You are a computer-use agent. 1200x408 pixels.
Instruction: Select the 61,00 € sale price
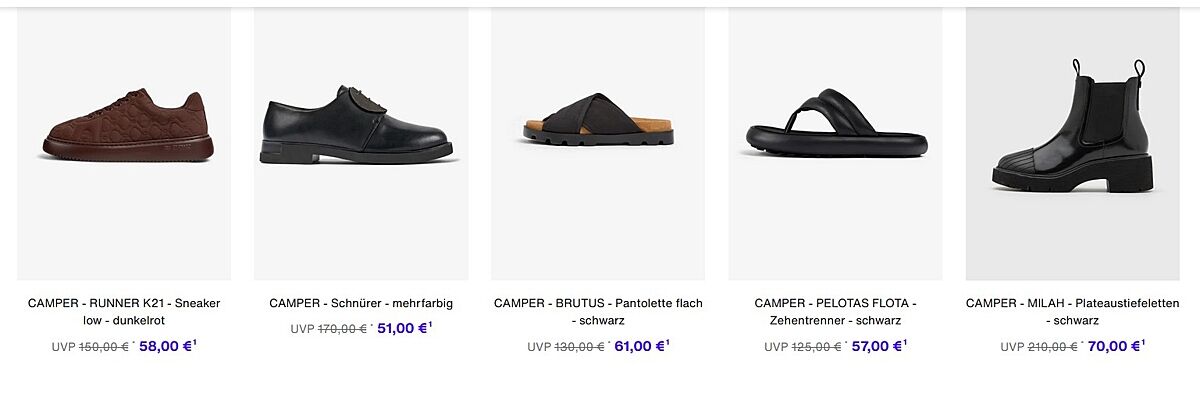pos(639,347)
